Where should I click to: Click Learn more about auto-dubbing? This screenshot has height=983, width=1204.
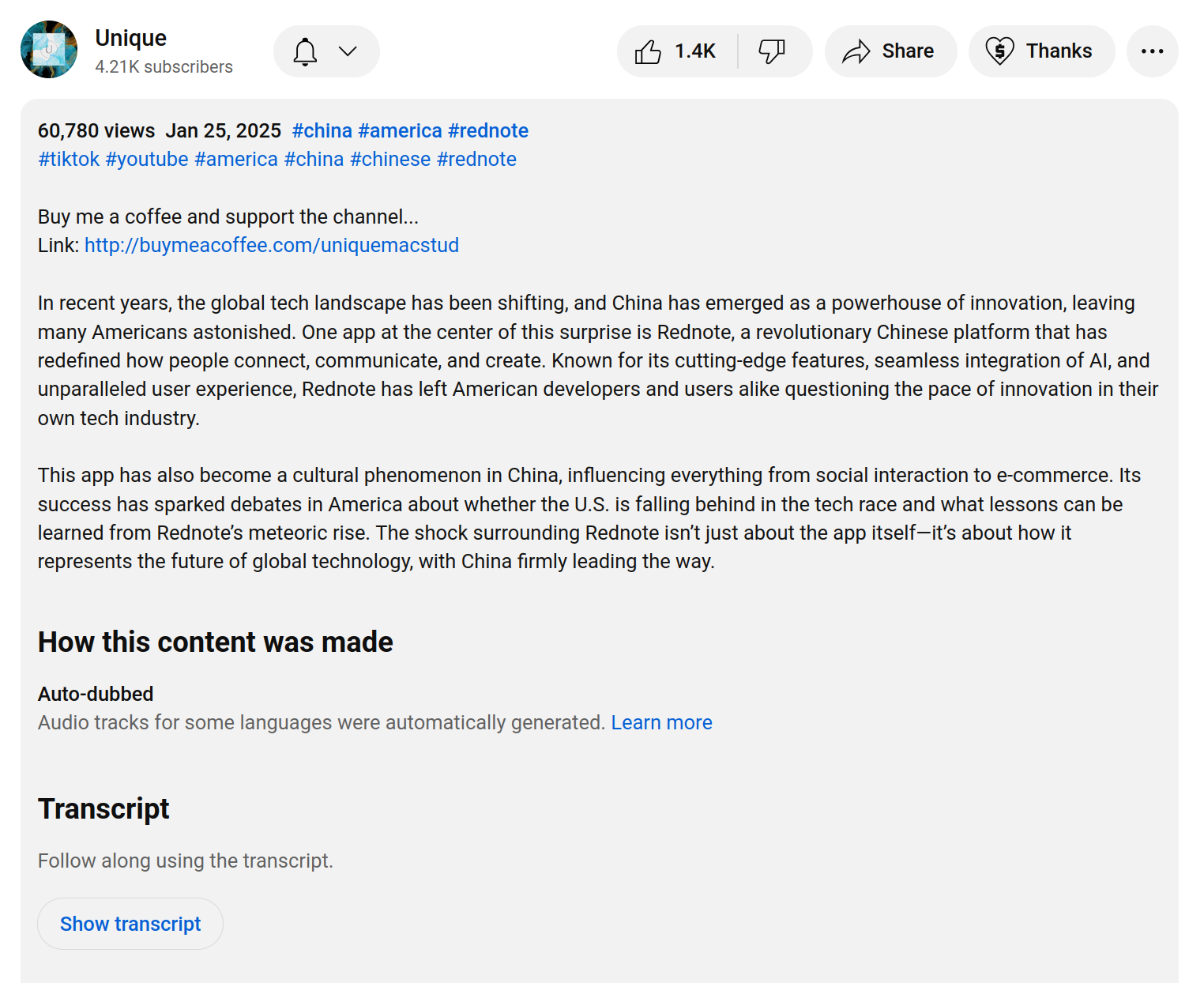pyautogui.click(x=661, y=722)
